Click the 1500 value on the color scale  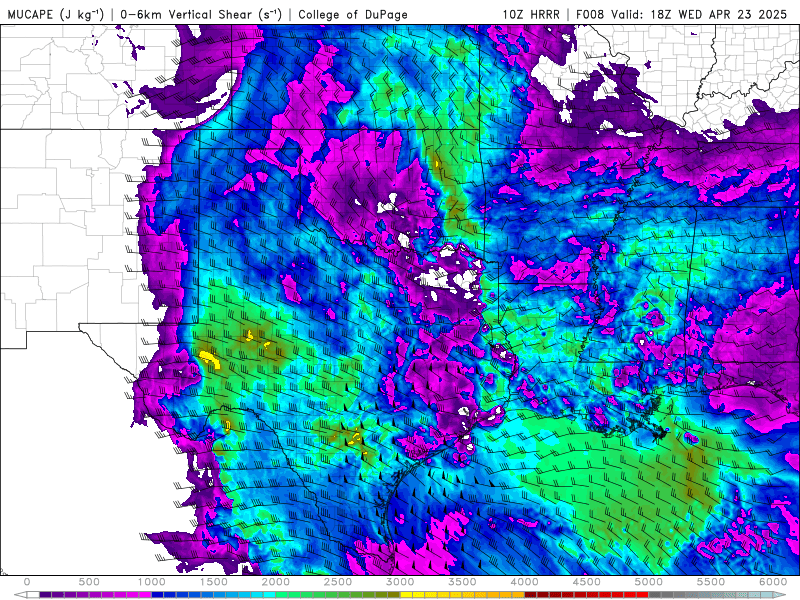(x=214, y=582)
